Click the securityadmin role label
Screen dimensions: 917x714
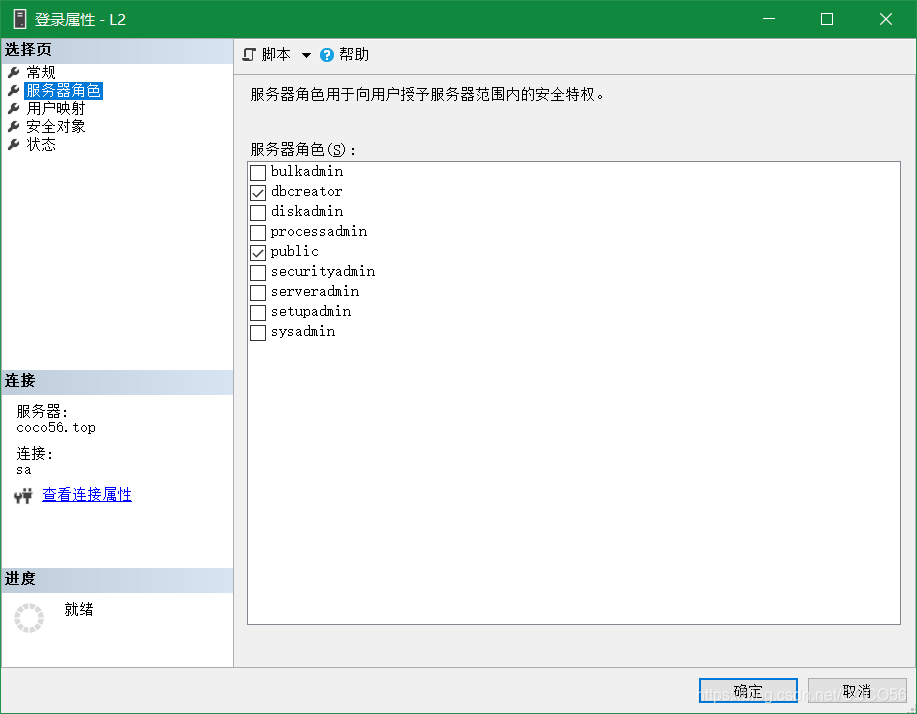[x=323, y=271]
